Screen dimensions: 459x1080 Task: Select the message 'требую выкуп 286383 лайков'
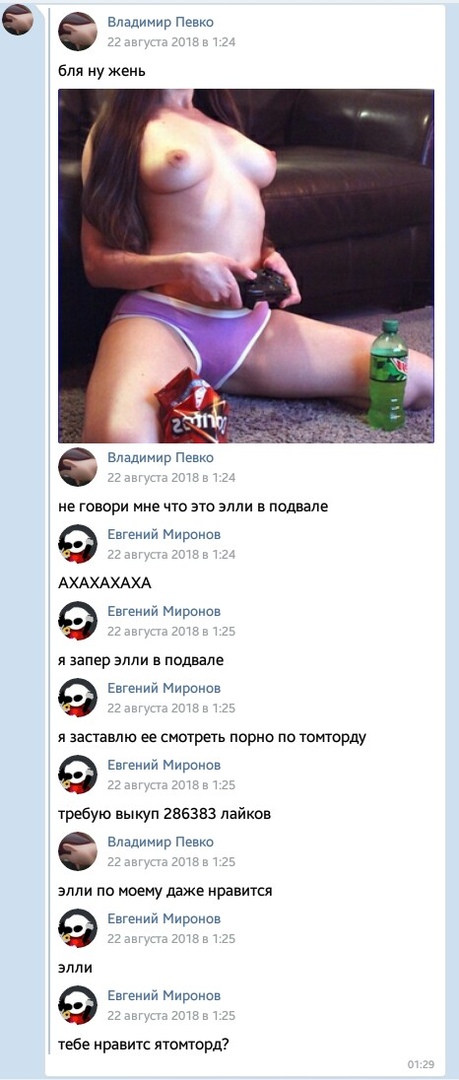coord(165,814)
